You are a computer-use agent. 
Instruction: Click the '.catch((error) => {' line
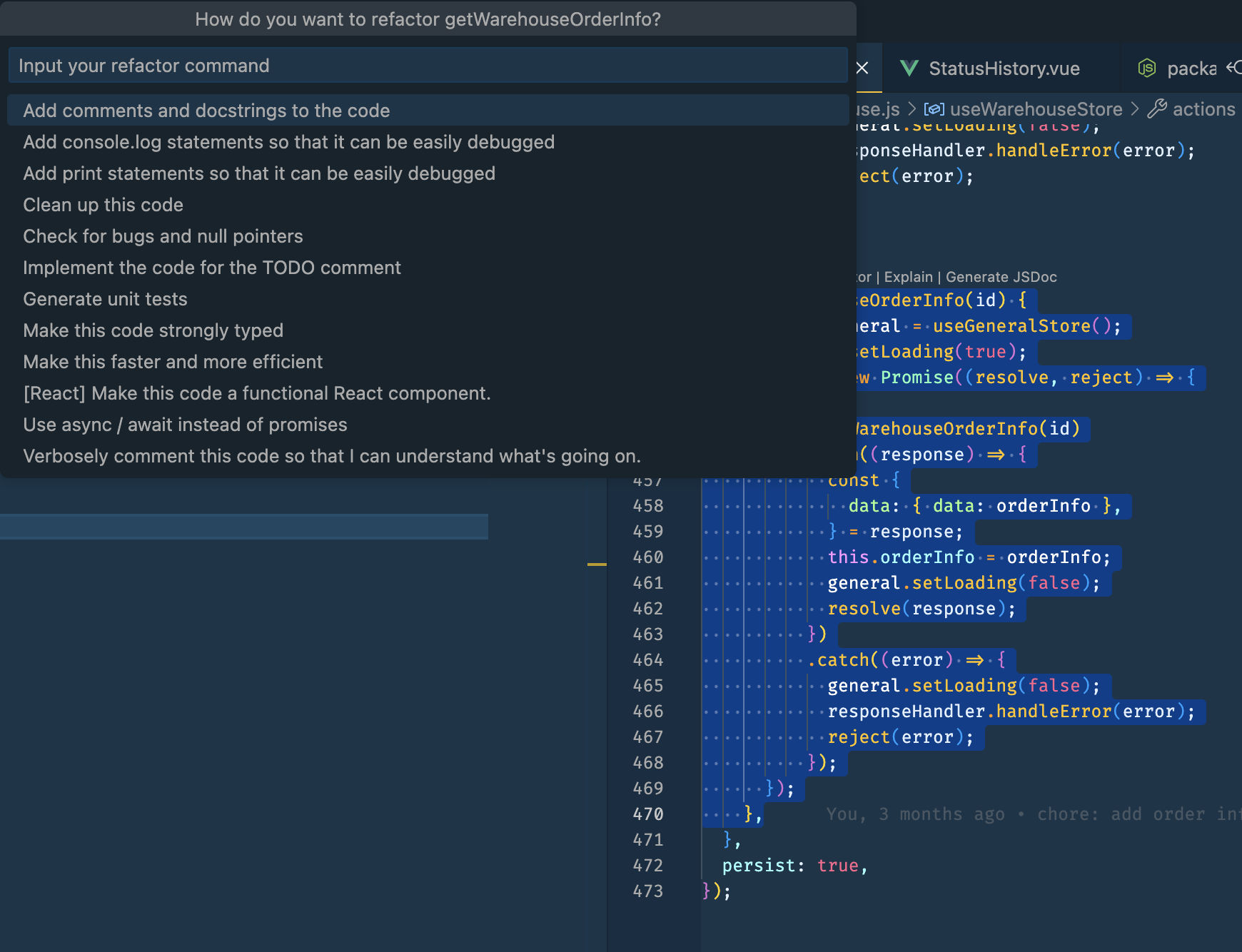[907, 660]
